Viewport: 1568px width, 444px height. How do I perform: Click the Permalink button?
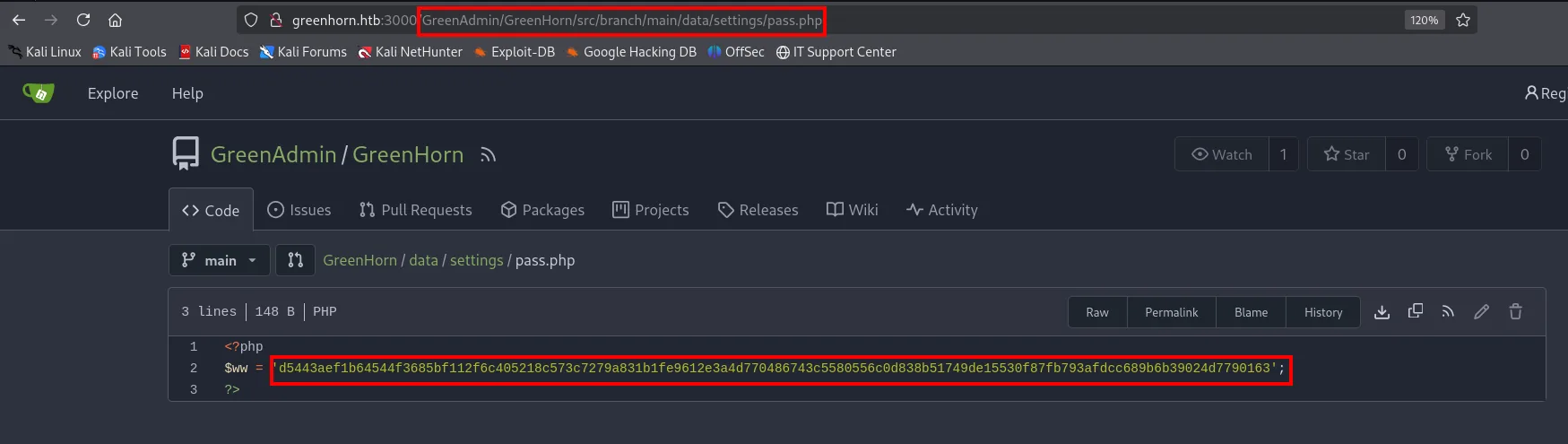point(1171,312)
